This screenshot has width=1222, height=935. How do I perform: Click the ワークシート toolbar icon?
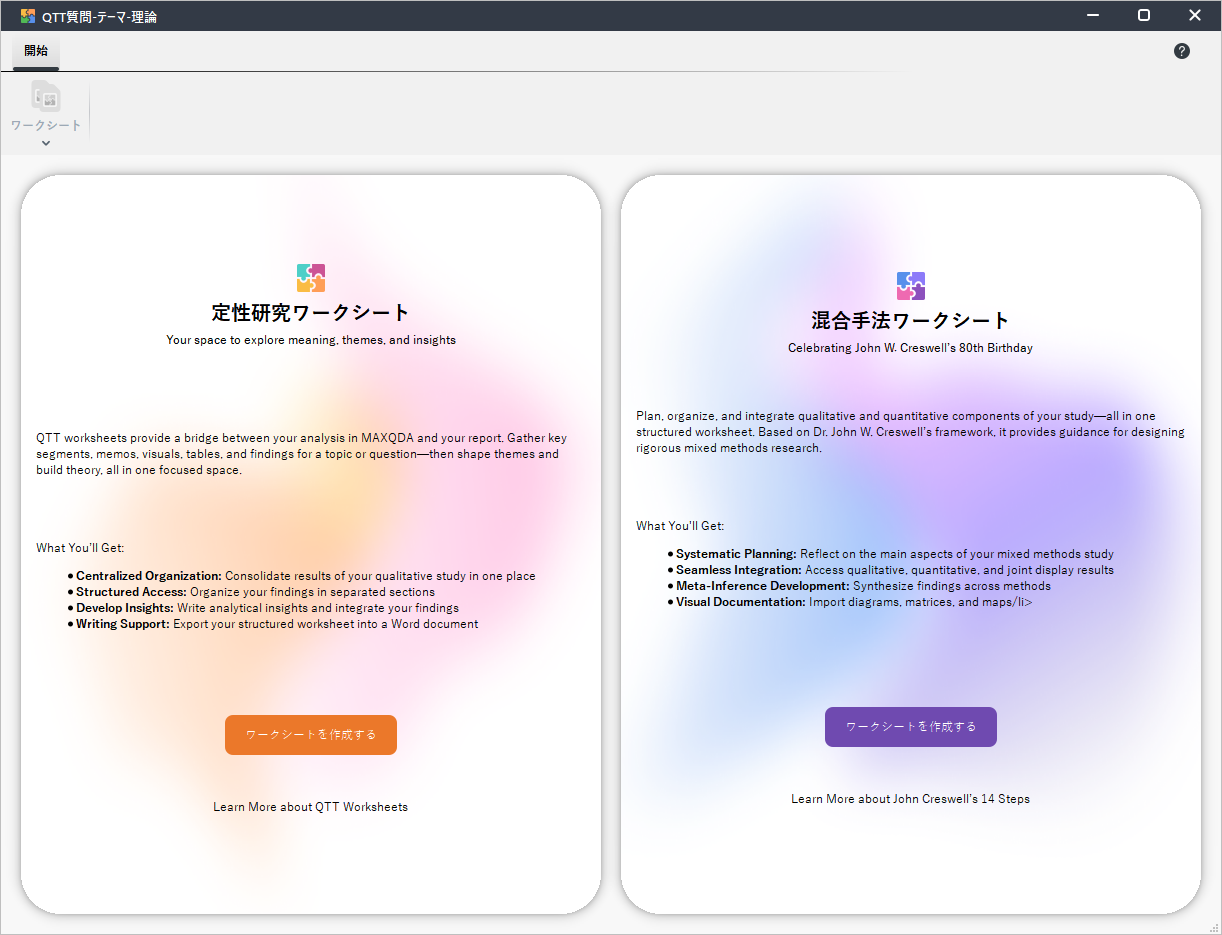tap(46, 97)
